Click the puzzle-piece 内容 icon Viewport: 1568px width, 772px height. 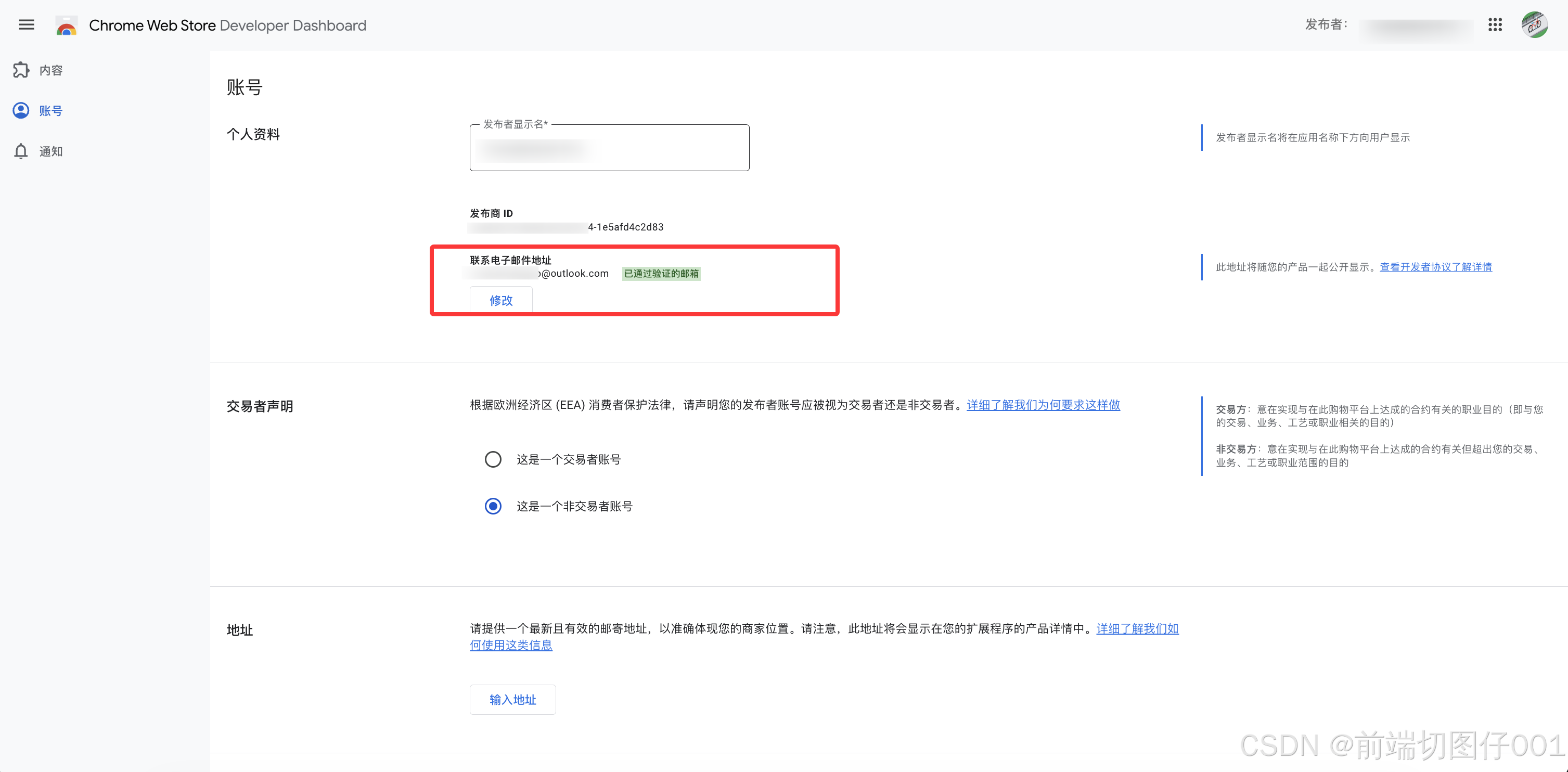coord(21,70)
